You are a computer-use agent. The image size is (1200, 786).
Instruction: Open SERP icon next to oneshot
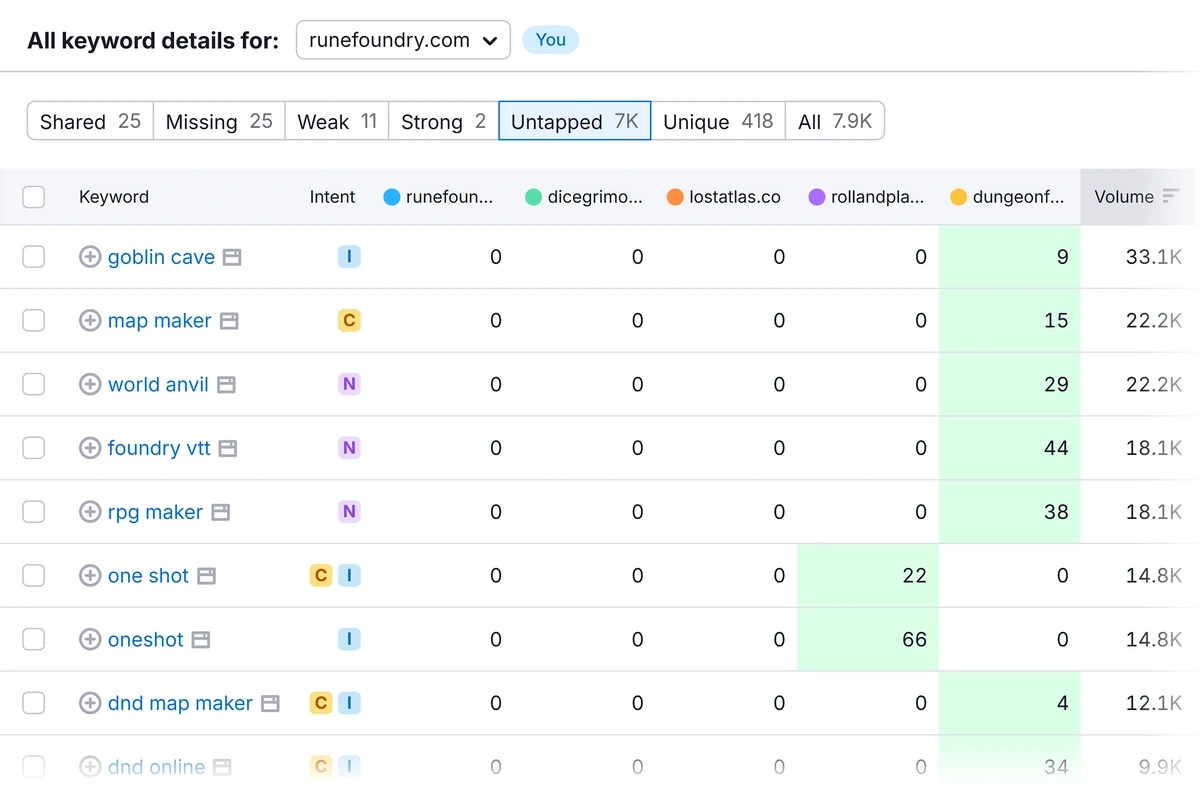tap(201, 640)
